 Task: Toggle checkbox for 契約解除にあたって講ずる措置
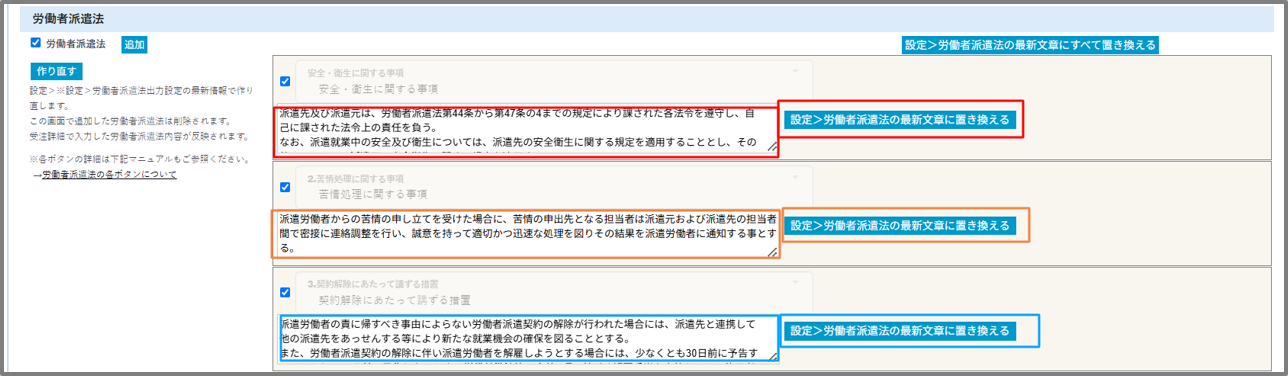coord(286,292)
